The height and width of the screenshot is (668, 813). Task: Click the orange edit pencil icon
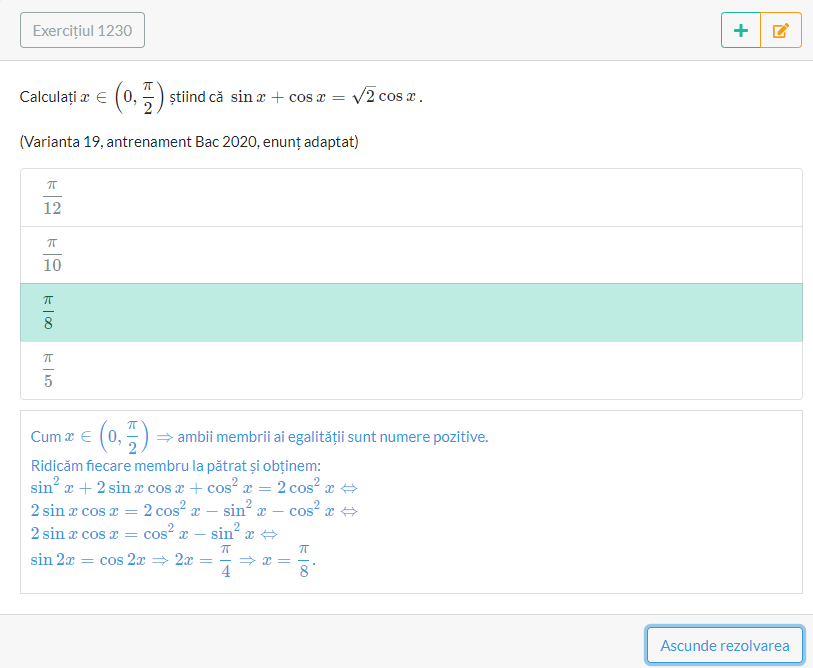coord(781,31)
